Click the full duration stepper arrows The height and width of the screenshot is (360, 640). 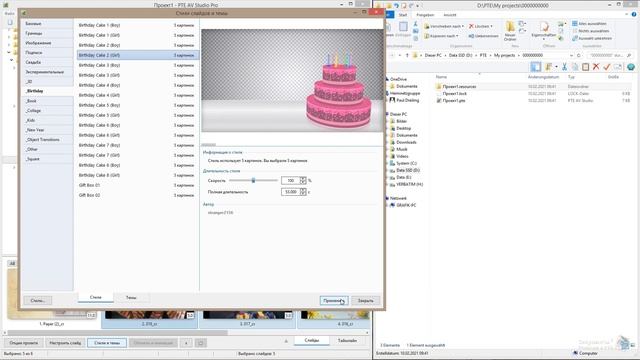[303, 192]
